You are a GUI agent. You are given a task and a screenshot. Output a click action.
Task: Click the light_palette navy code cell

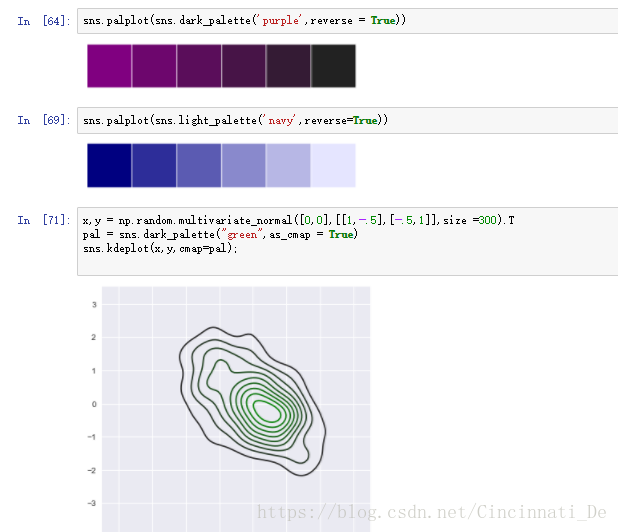click(348, 120)
